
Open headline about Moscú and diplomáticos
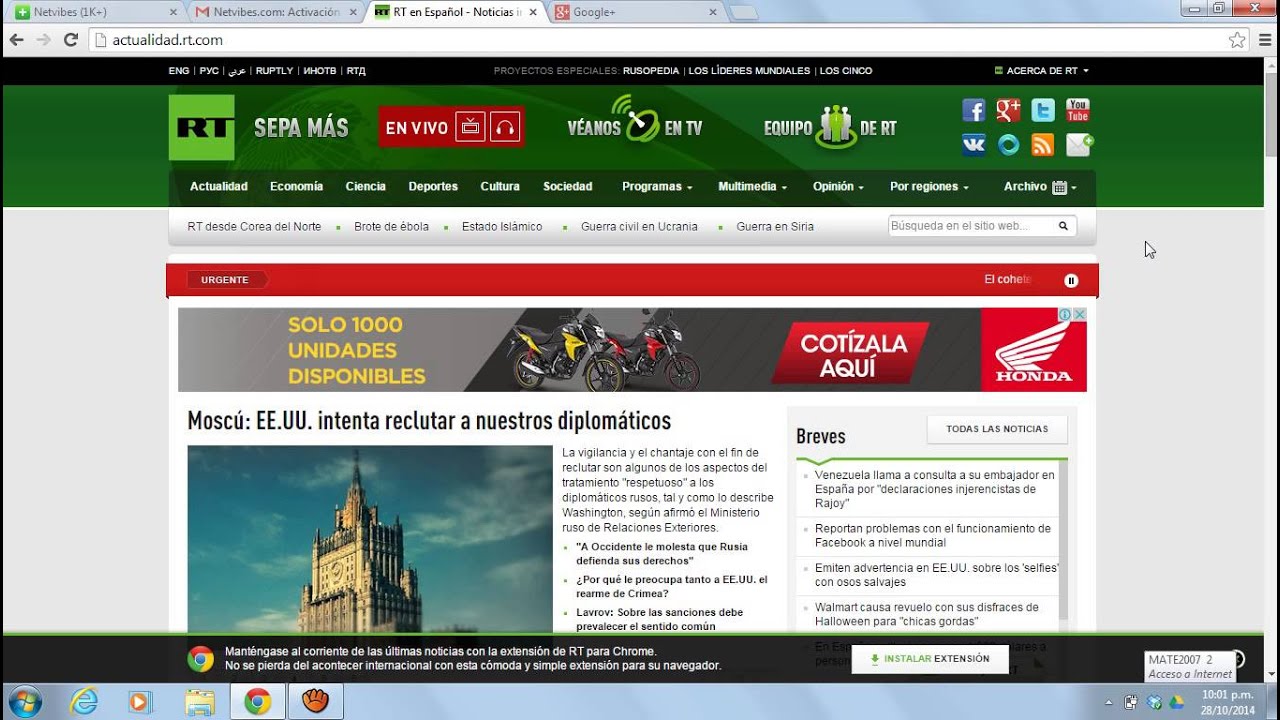coord(429,420)
